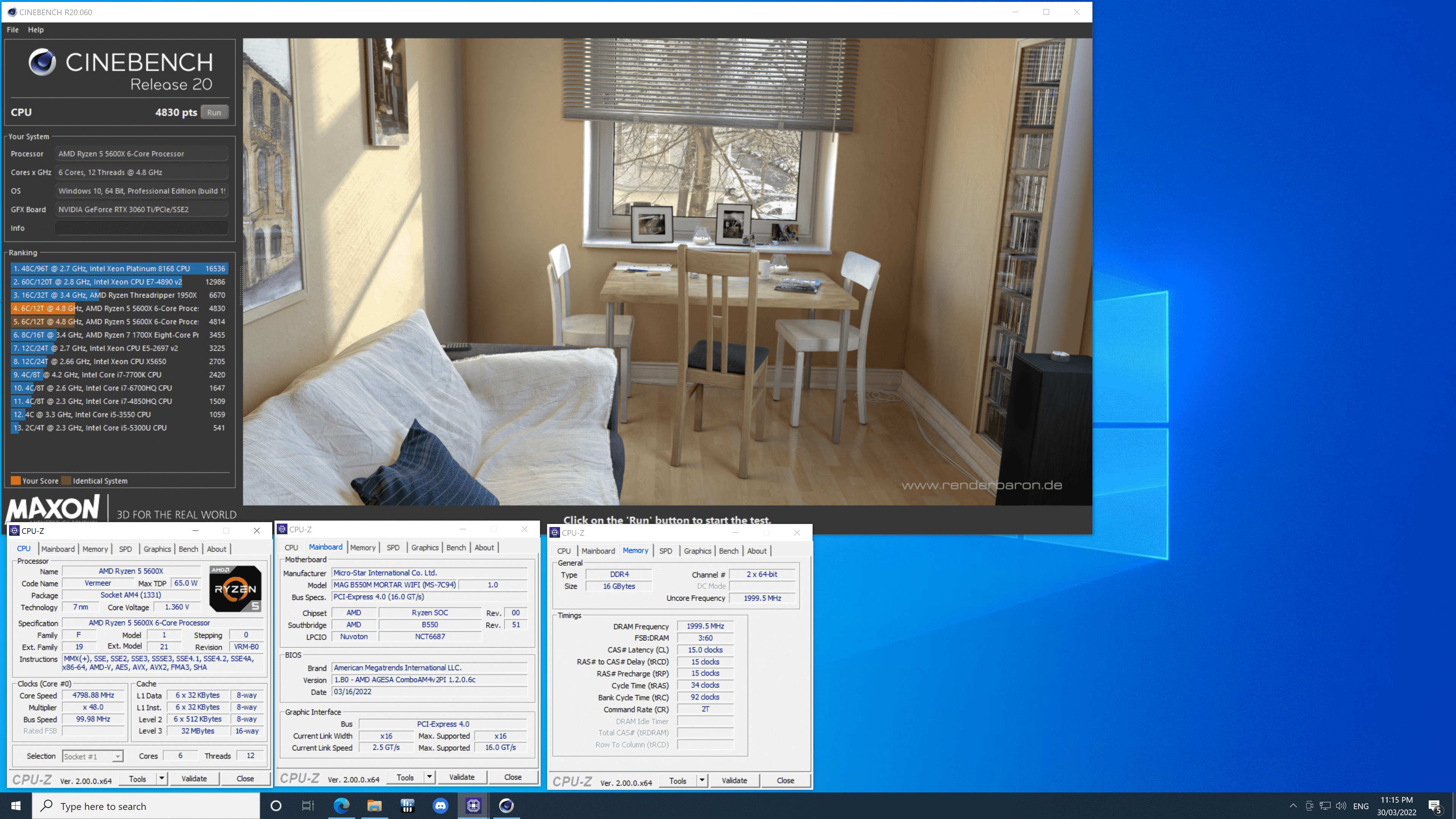Open CPU tab in right CPU-Z
The width and height of the screenshot is (1456, 819).
tap(563, 551)
